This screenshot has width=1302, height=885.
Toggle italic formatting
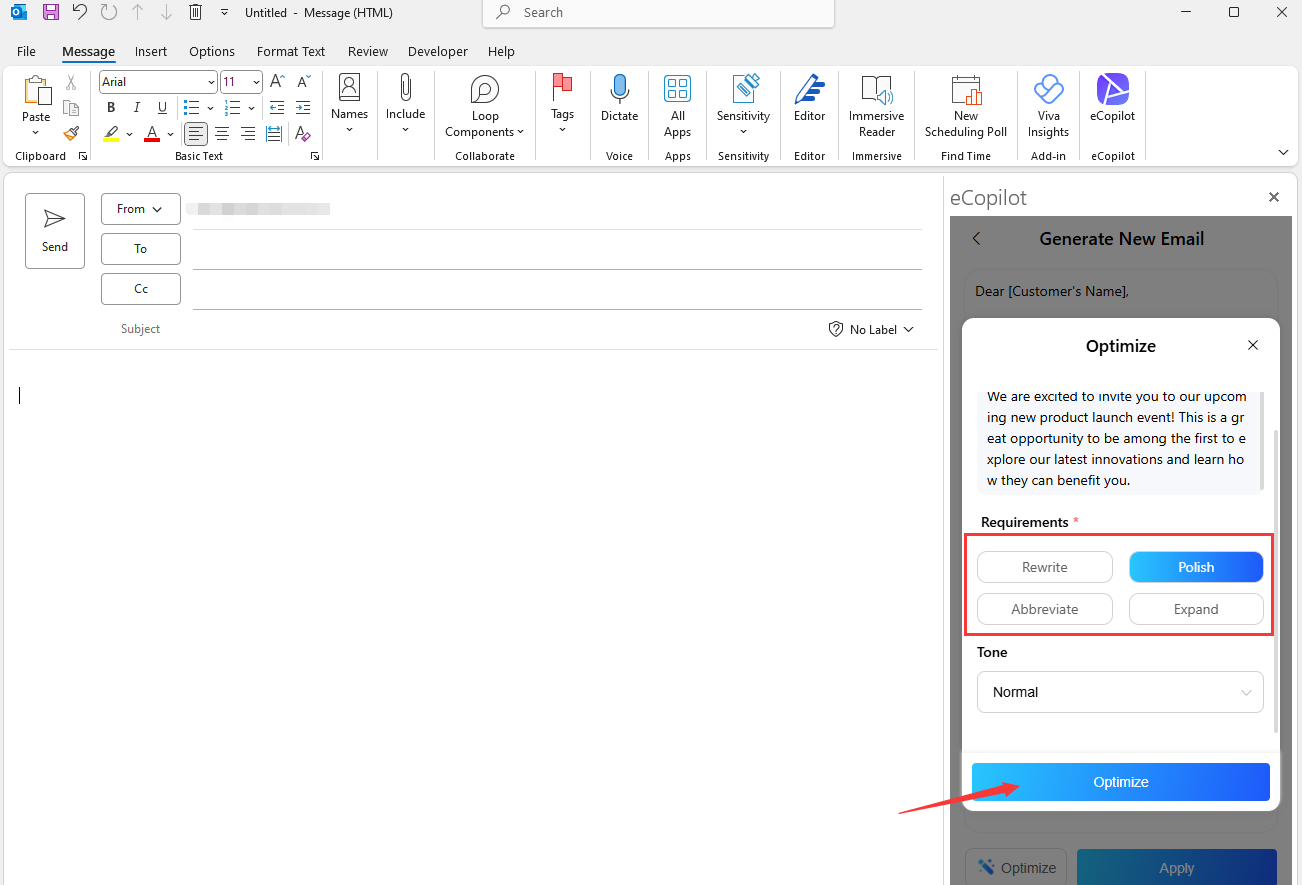136,107
